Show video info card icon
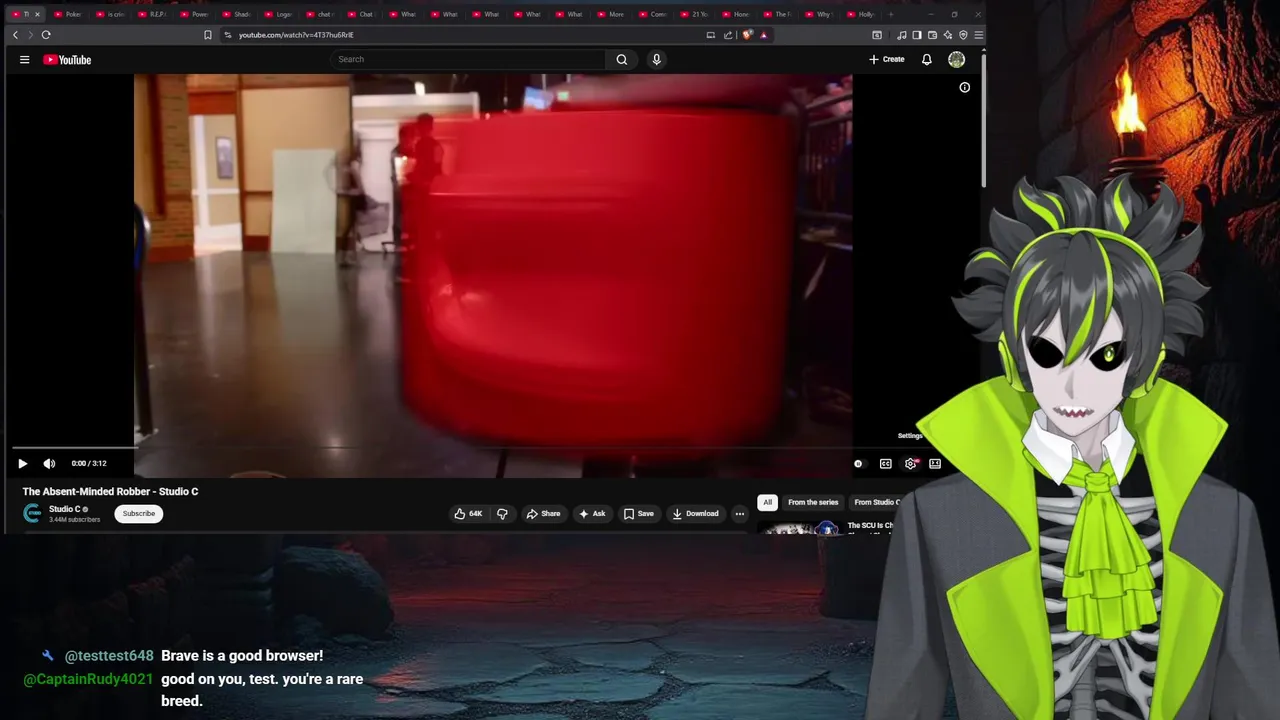 (x=965, y=87)
